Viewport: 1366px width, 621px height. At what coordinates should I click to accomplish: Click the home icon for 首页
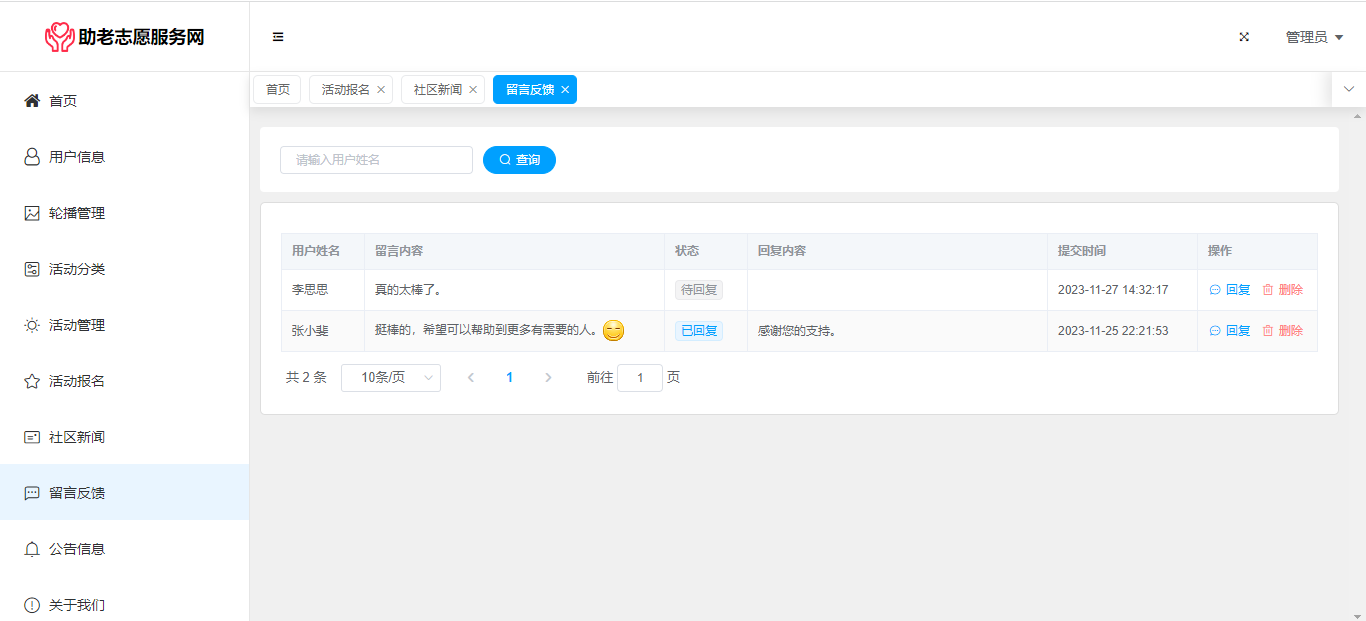coord(32,101)
